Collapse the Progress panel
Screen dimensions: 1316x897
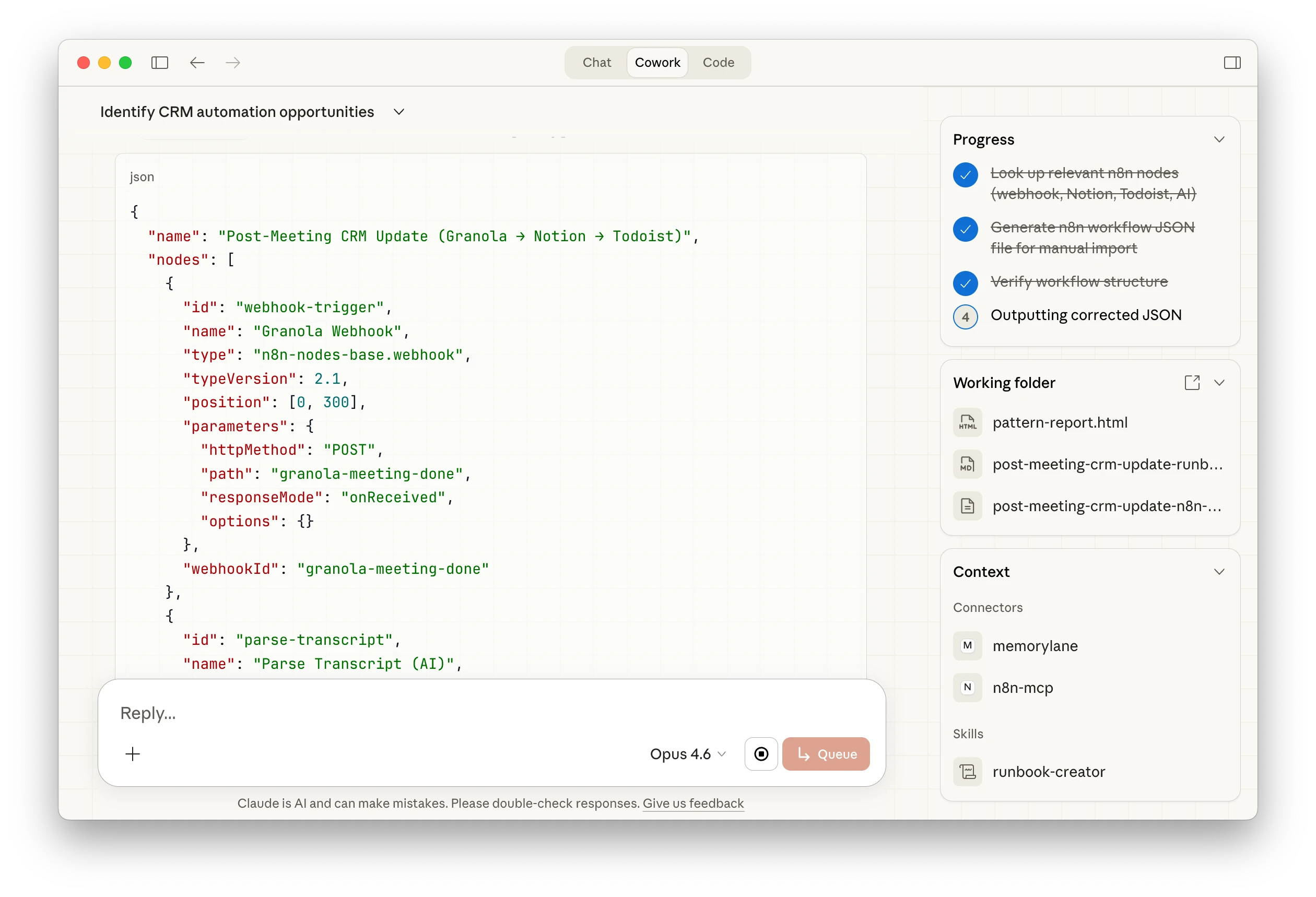(1218, 139)
